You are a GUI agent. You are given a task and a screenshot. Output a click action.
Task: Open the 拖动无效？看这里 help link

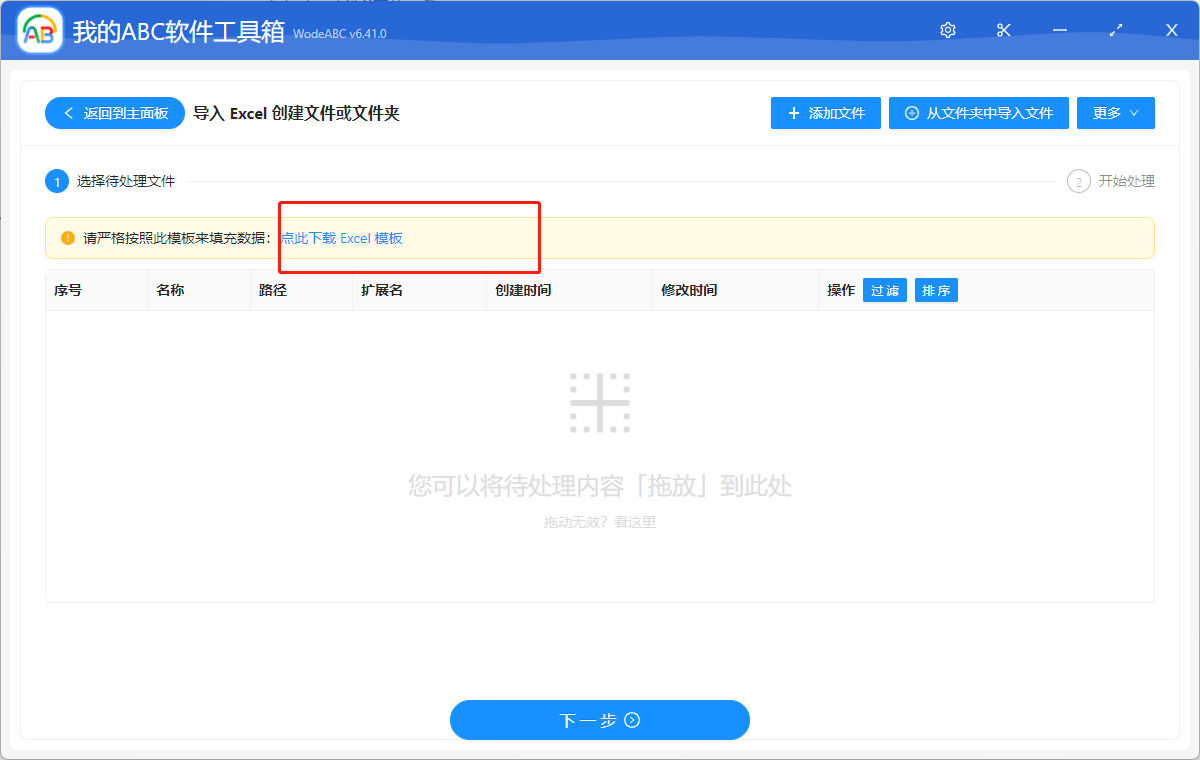click(600, 519)
